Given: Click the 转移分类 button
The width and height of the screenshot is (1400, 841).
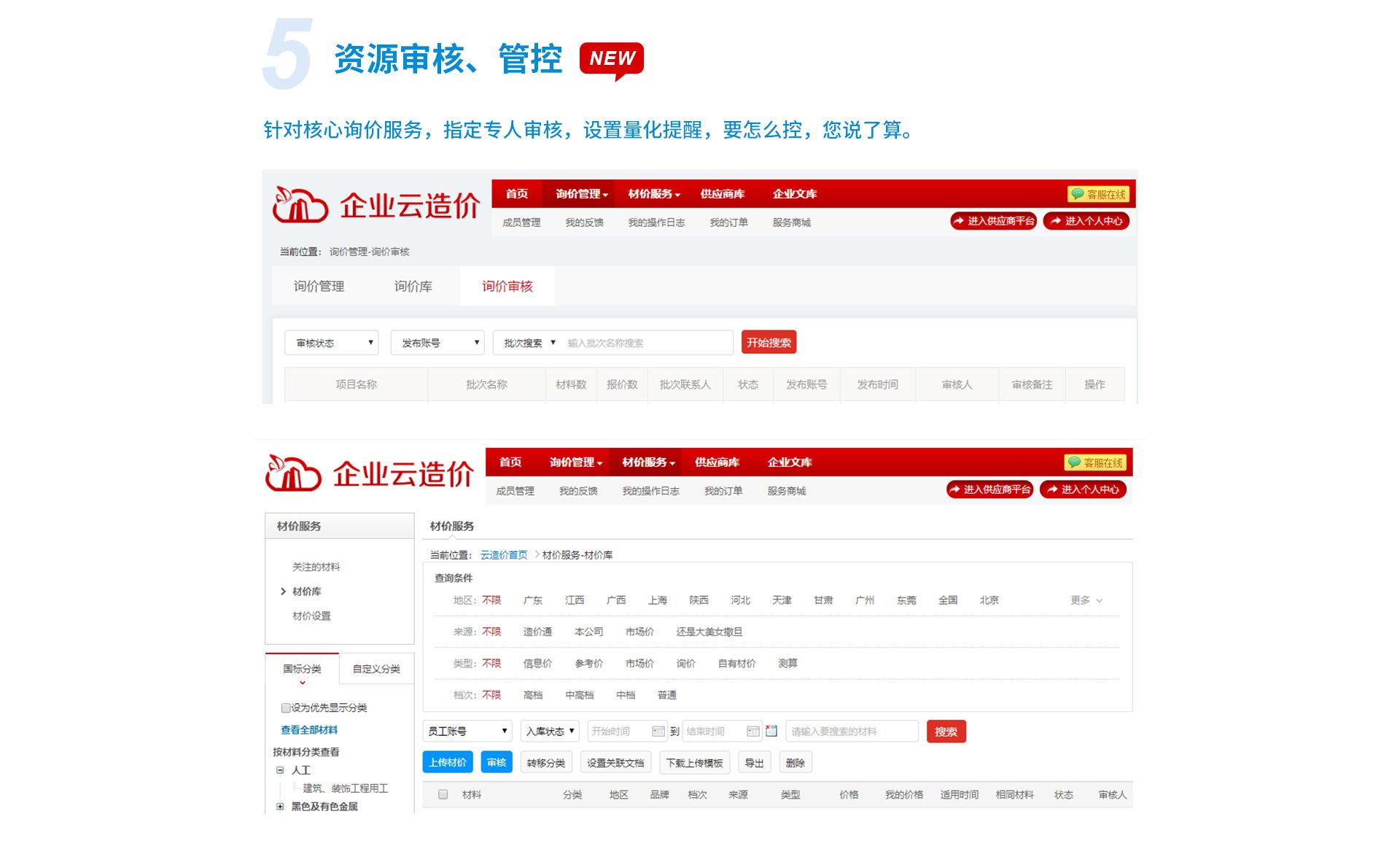Looking at the screenshot, I should [546, 762].
